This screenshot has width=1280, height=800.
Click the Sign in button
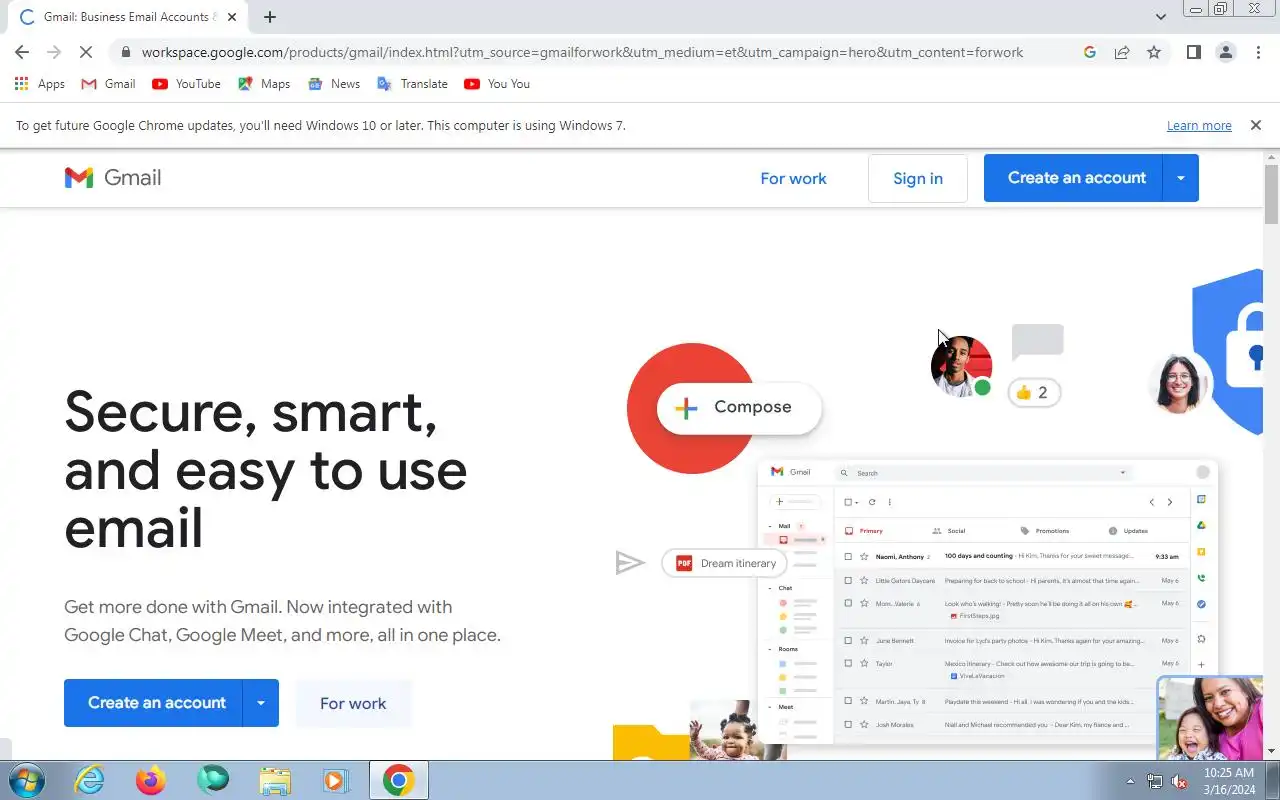tap(918, 178)
